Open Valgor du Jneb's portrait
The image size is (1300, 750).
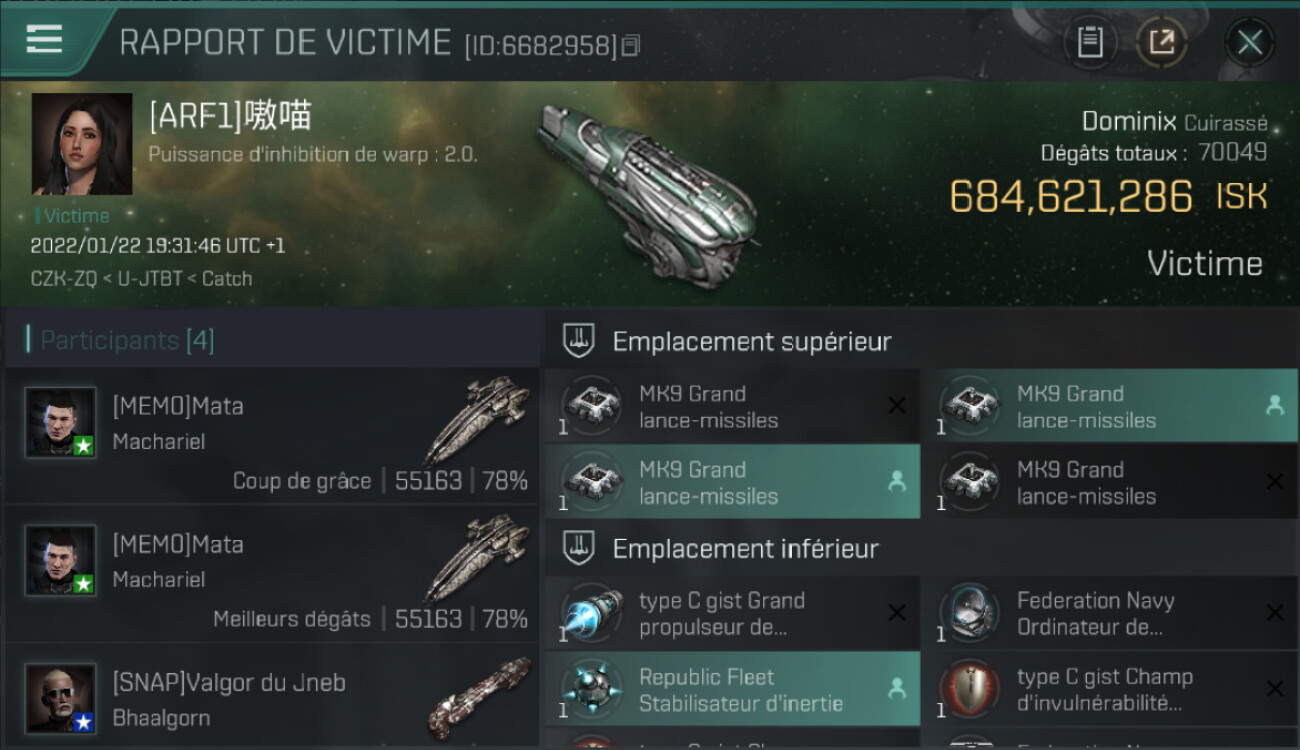[x=61, y=698]
